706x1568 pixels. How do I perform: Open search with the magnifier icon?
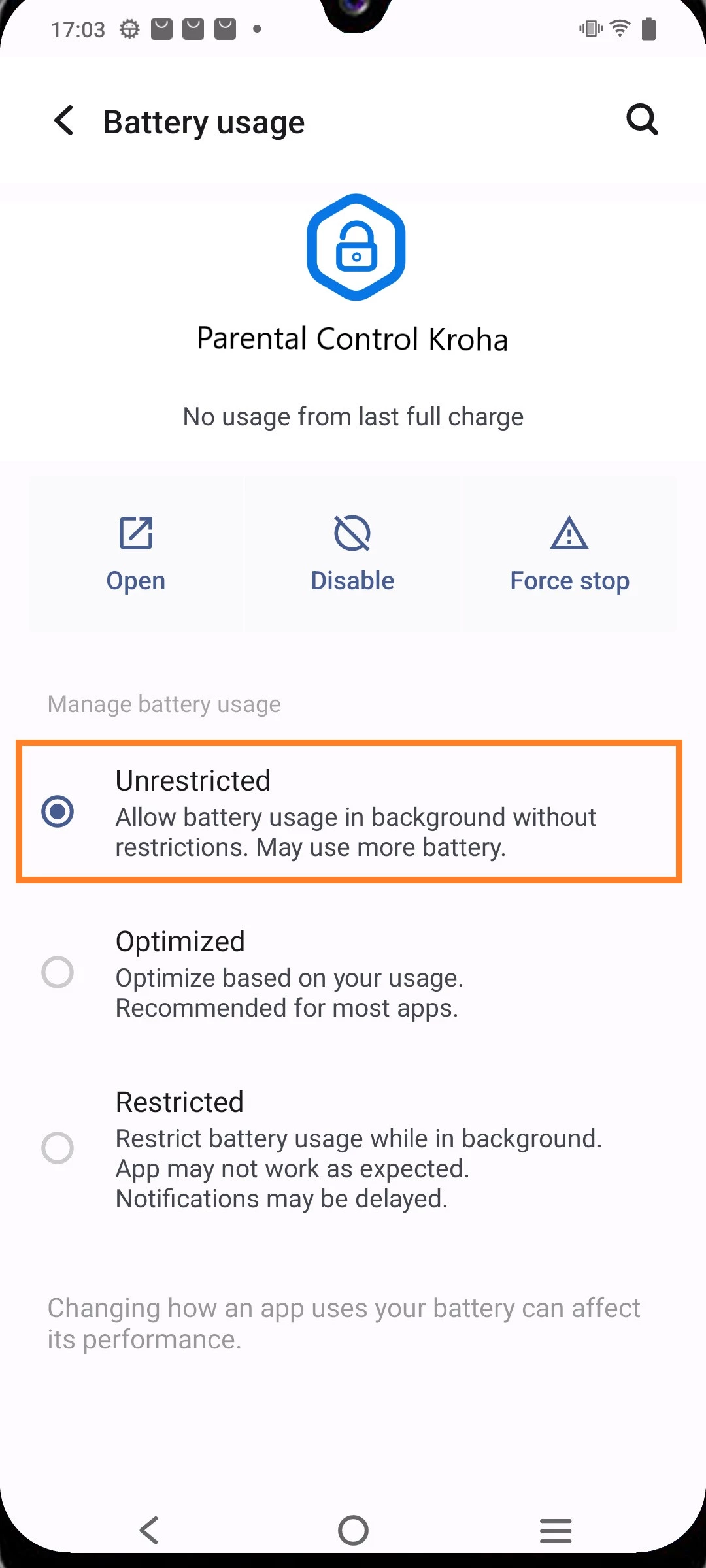642,120
